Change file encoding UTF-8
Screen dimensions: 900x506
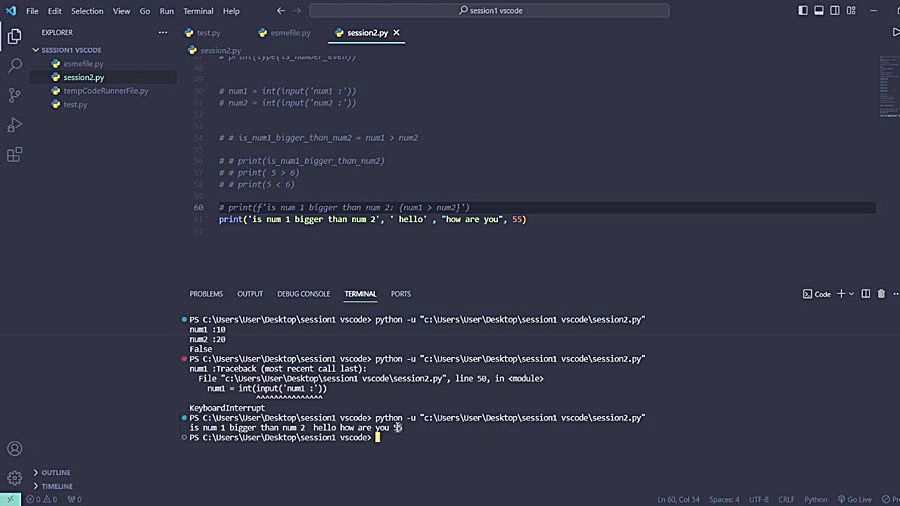pyautogui.click(x=759, y=499)
